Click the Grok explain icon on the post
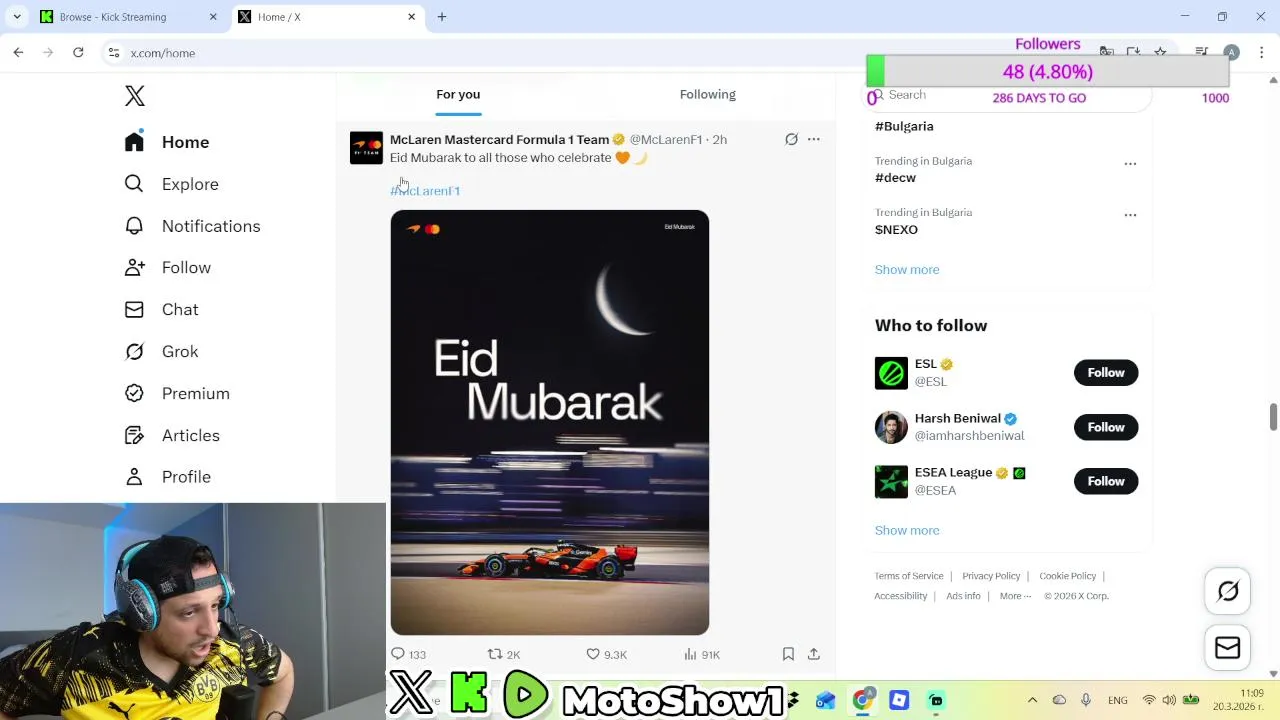This screenshot has width=1280, height=720. 791,139
